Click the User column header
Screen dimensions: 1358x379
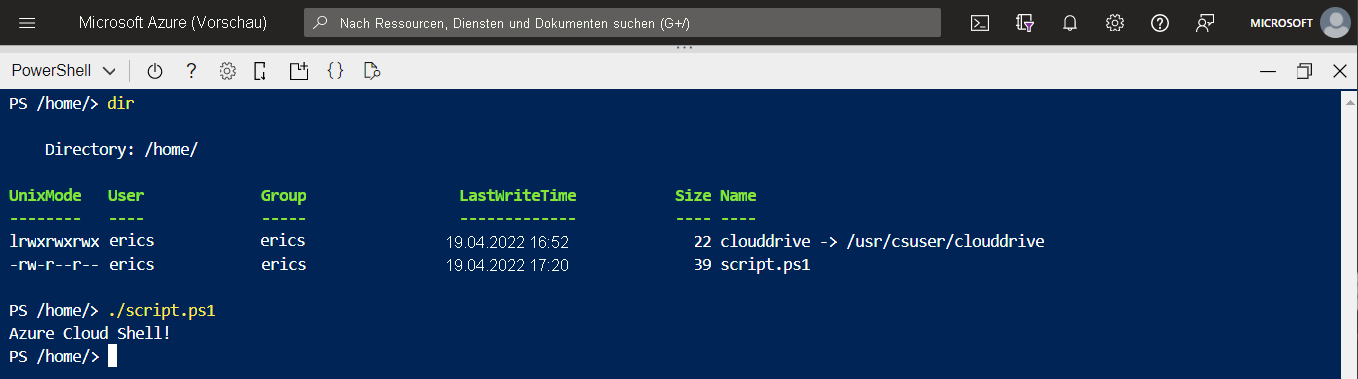tap(126, 196)
